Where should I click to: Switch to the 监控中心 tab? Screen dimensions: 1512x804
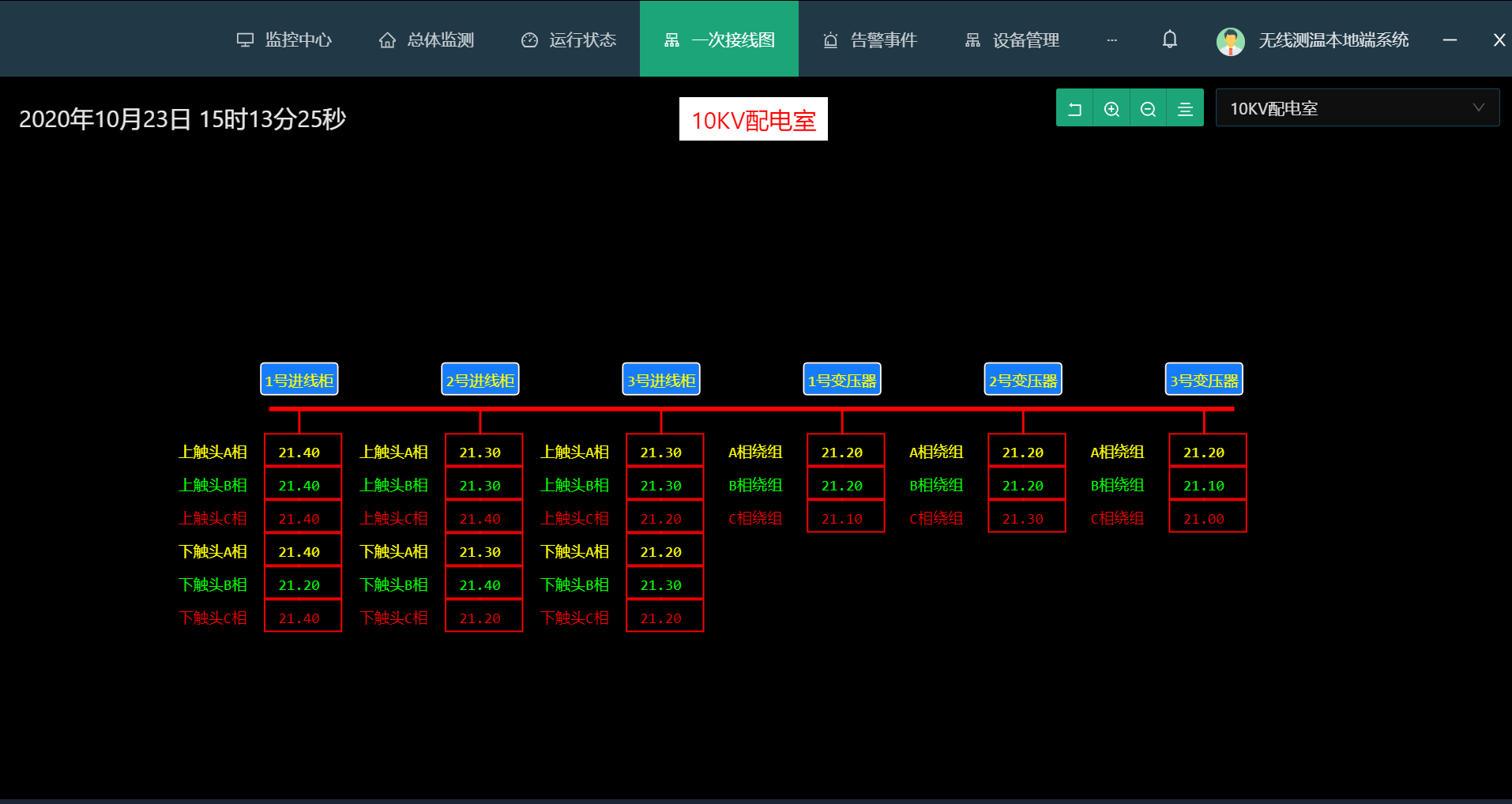[285, 39]
